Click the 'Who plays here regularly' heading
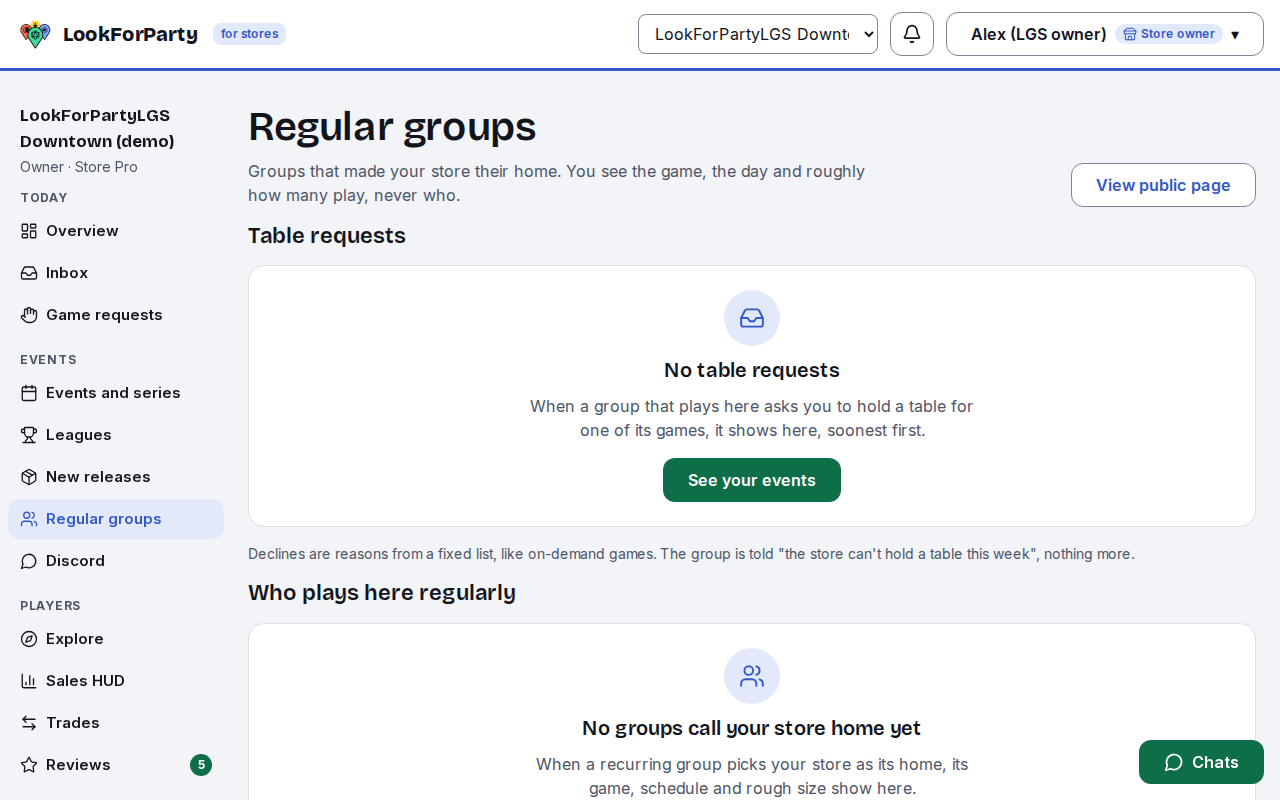This screenshot has height=800, width=1280. [x=382, y=592]
